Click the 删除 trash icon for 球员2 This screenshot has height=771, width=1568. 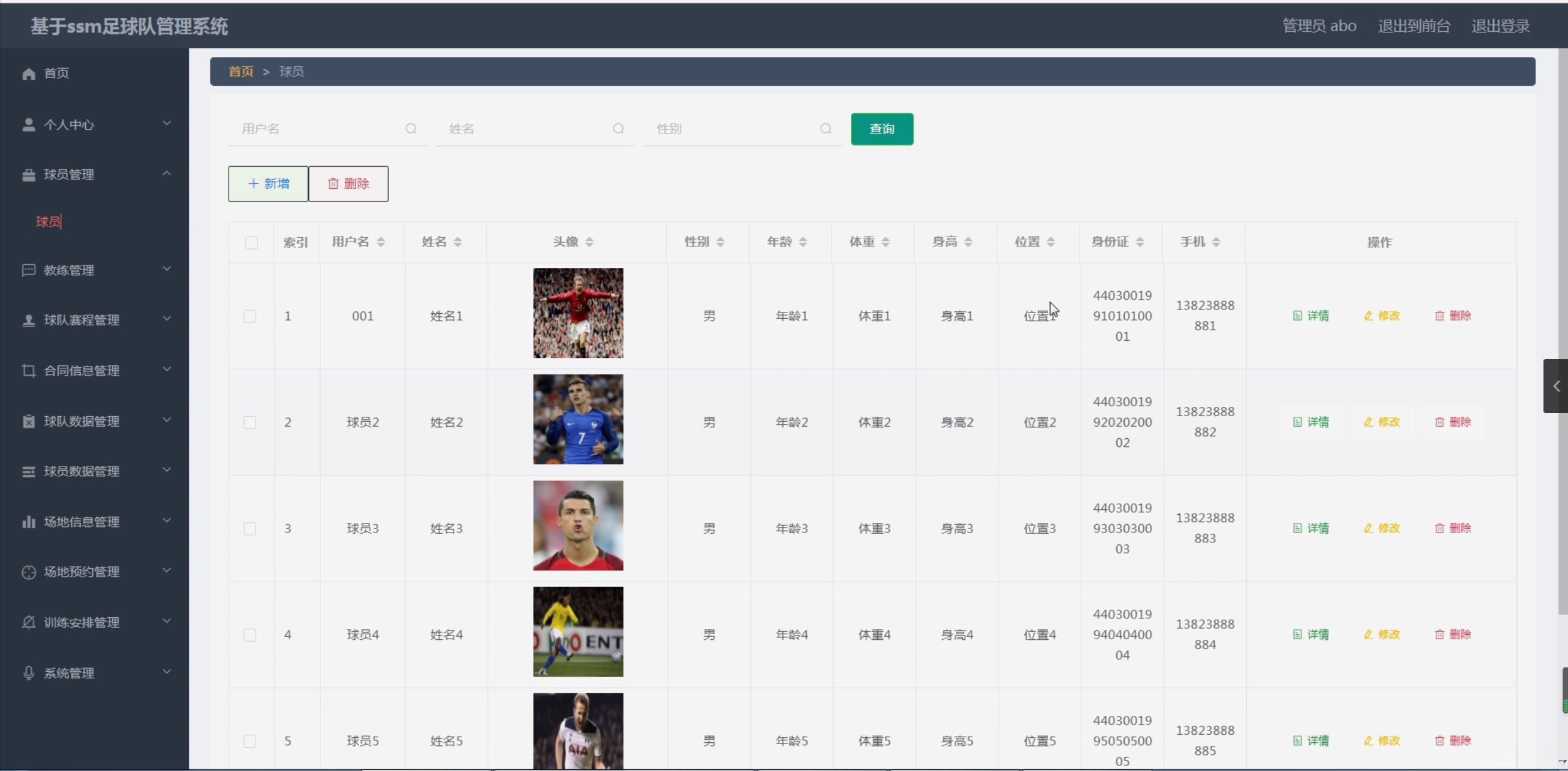point(1439,422)
